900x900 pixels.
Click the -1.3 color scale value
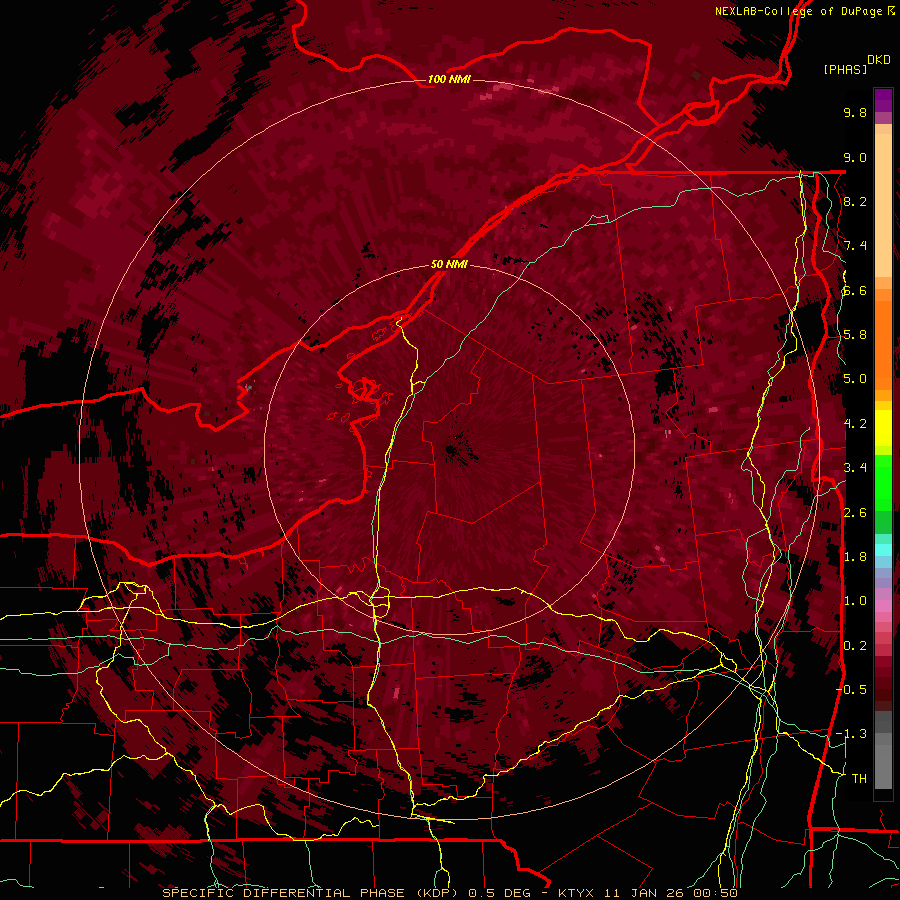pos(851,734)
